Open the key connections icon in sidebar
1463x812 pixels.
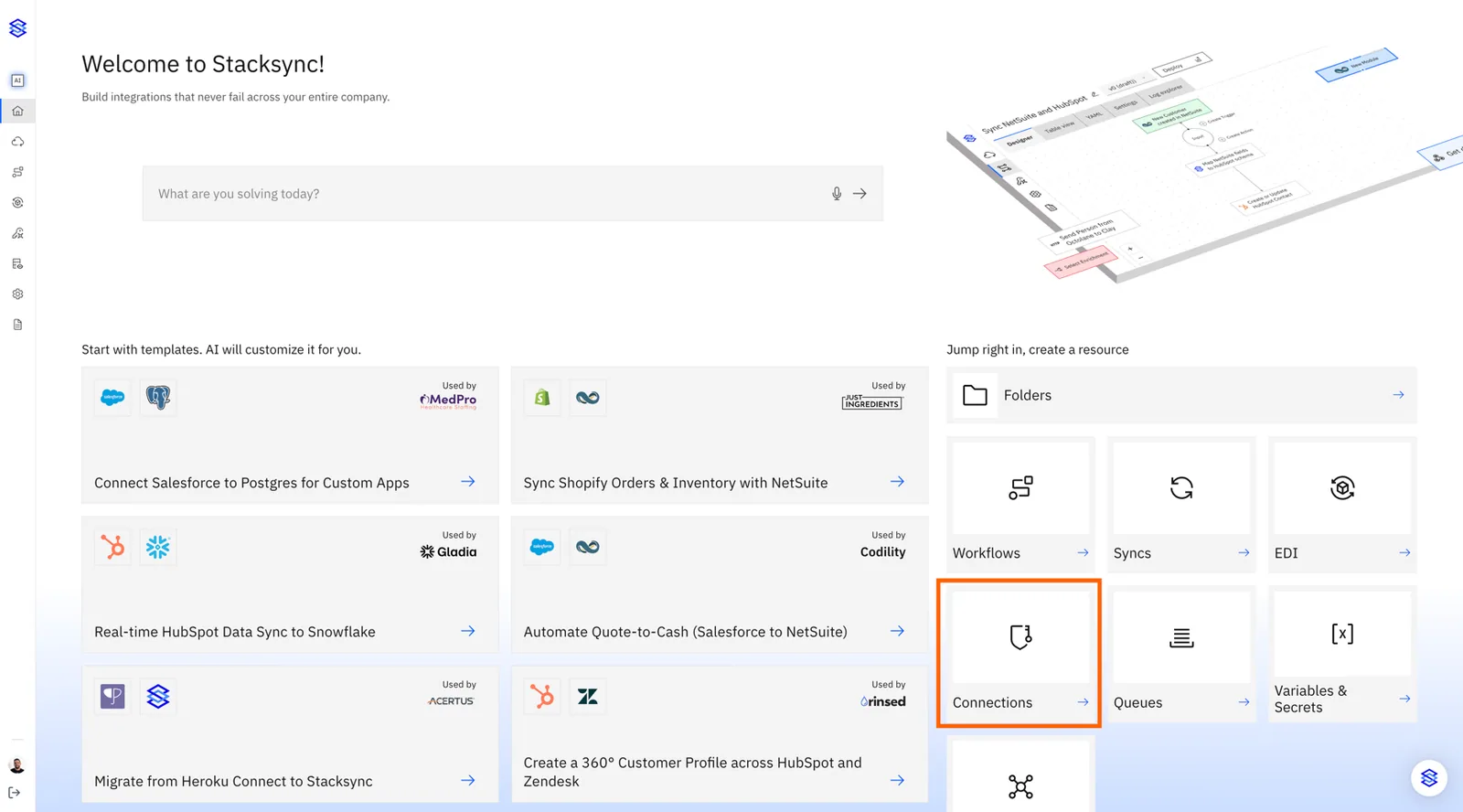17,233
